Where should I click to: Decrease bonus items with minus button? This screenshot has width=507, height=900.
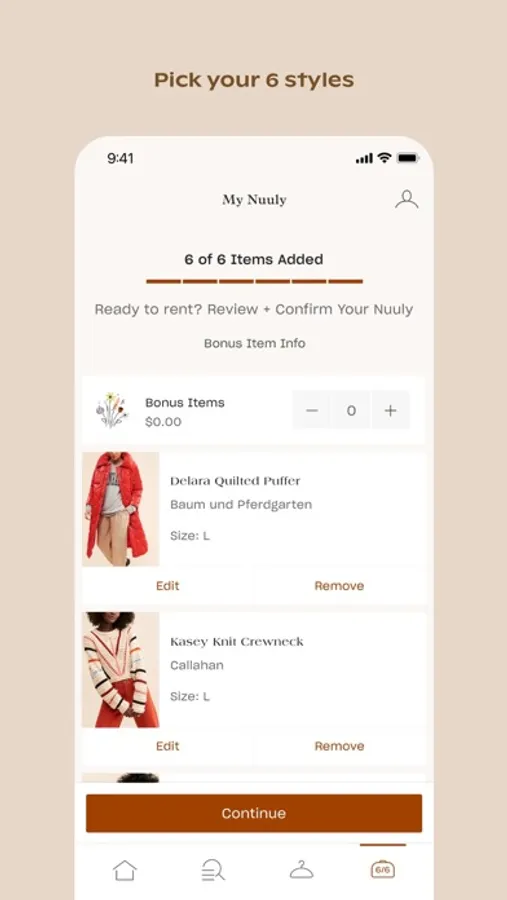[312, 410]
